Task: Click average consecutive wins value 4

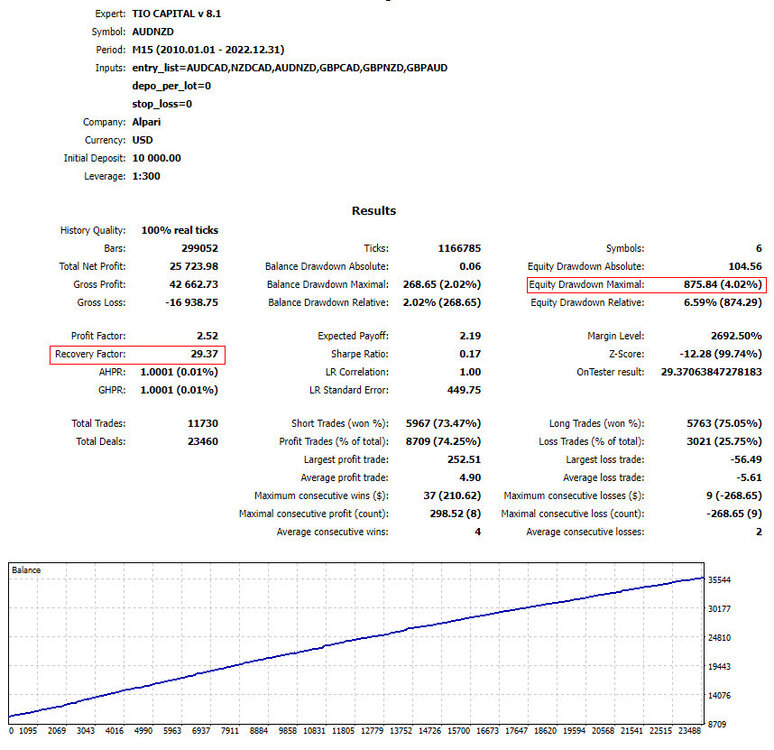Action: 477,532
